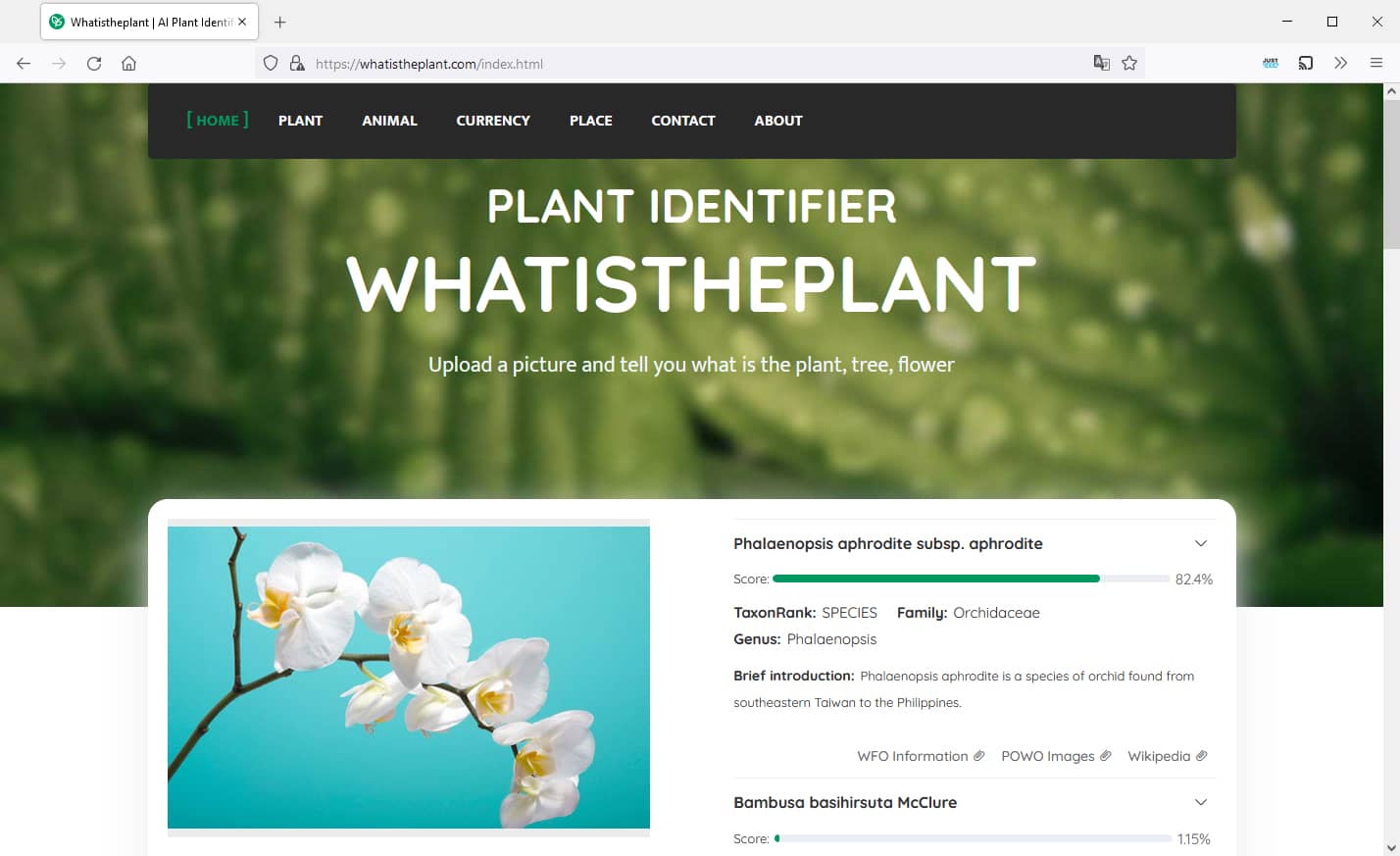The image size is (1400, 856).
Task: Show more toolbar tools chevron
Action: click(x=1340, y=64)
